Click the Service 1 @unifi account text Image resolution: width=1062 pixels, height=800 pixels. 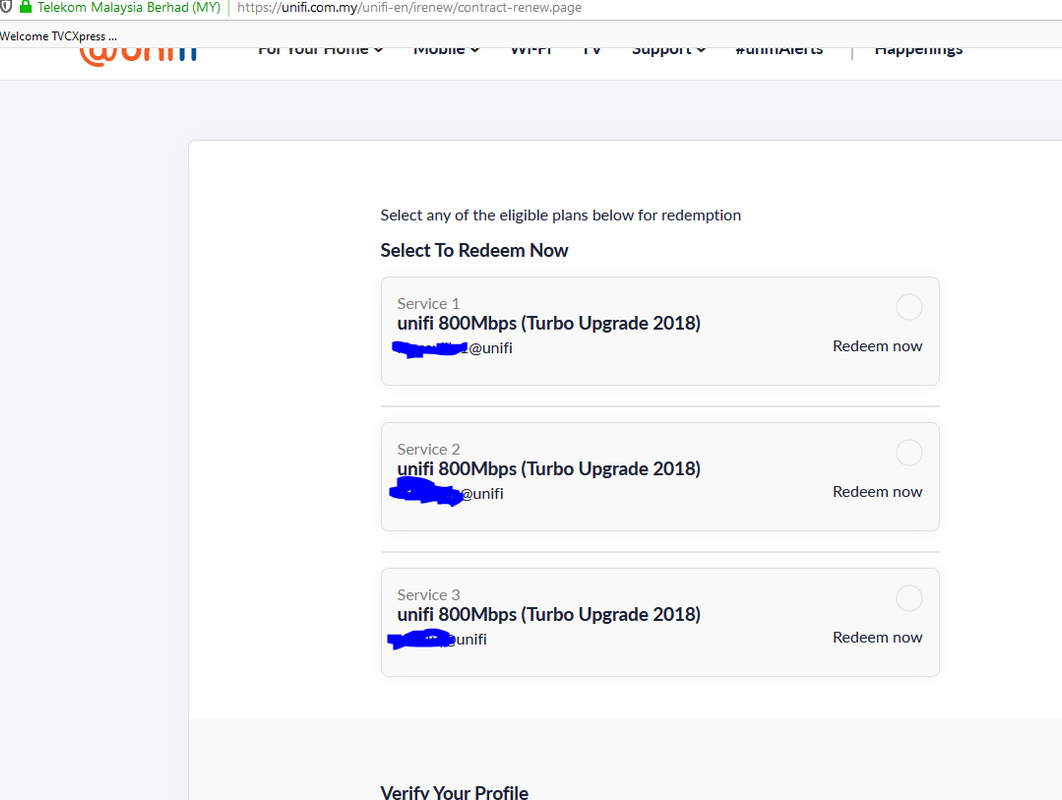(452, 348)
